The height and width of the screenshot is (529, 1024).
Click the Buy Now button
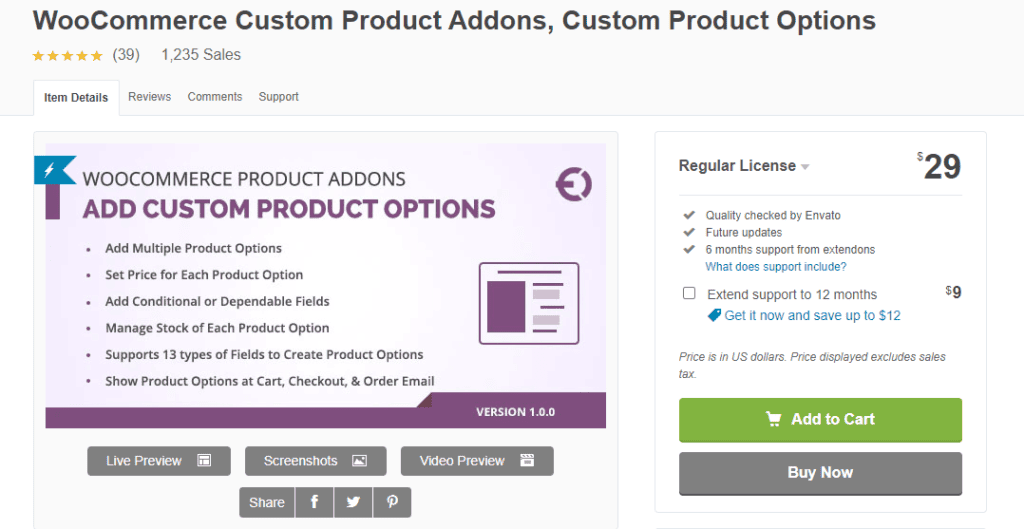click(820, 473)
